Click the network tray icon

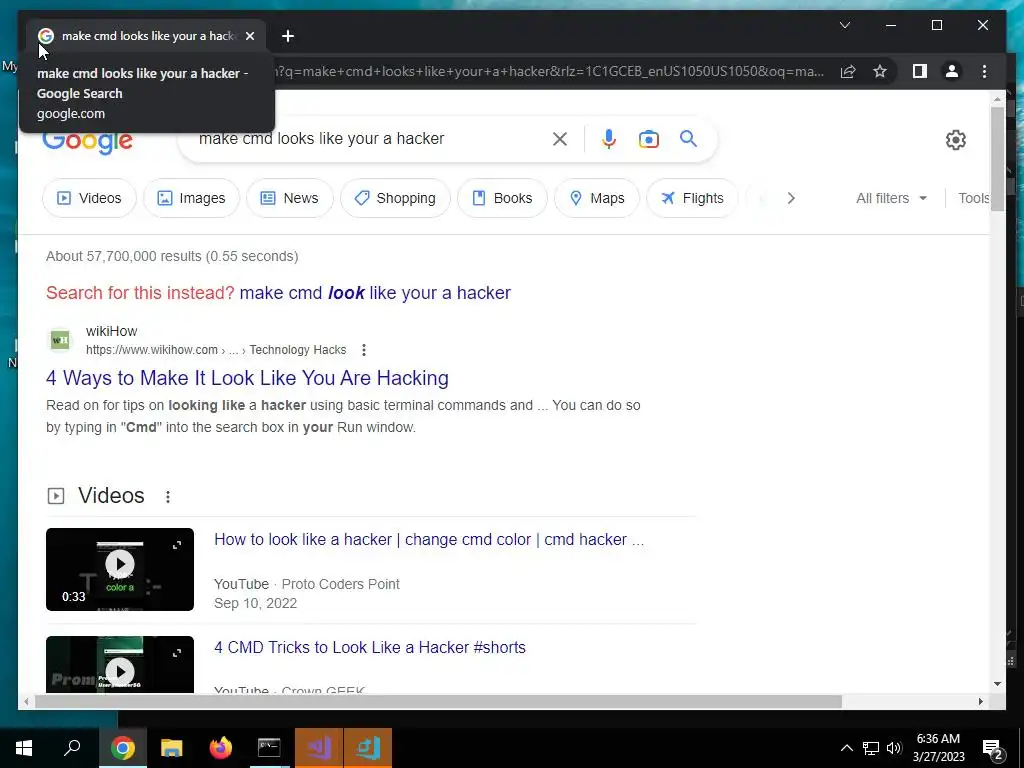pos(871,748)
